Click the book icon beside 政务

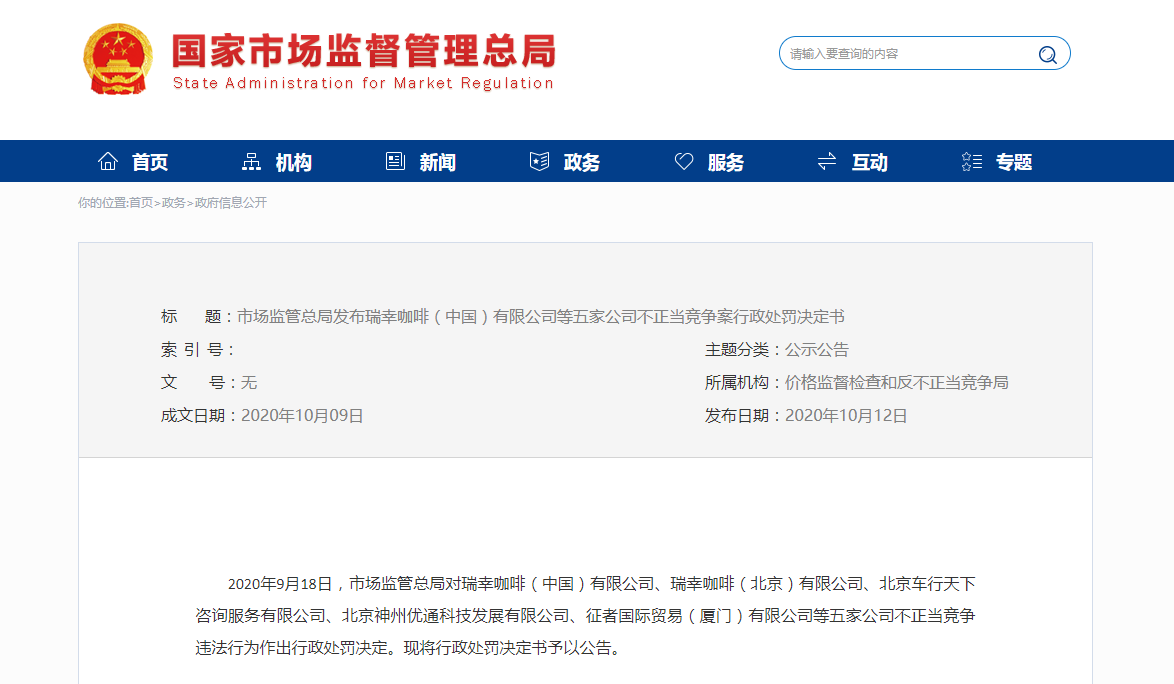539,160
